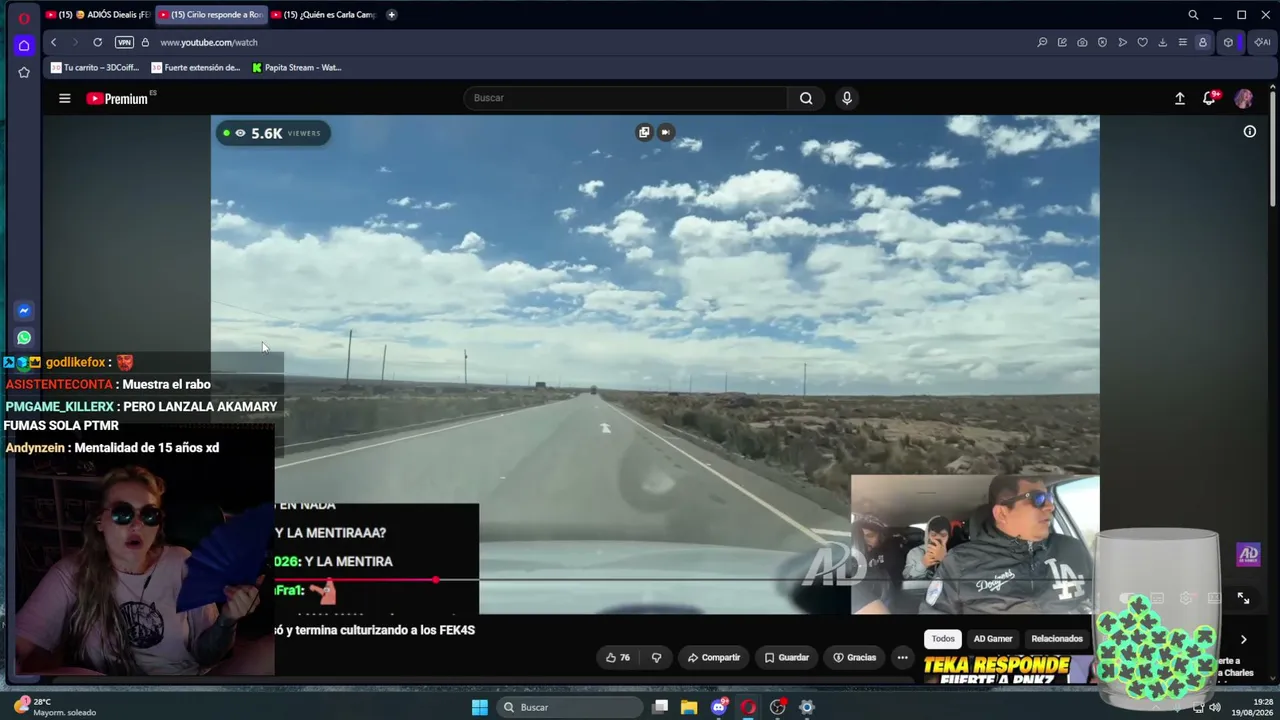Open the page edit pencil icon
1280x720 pixels.
click(x=1062, y=42)
